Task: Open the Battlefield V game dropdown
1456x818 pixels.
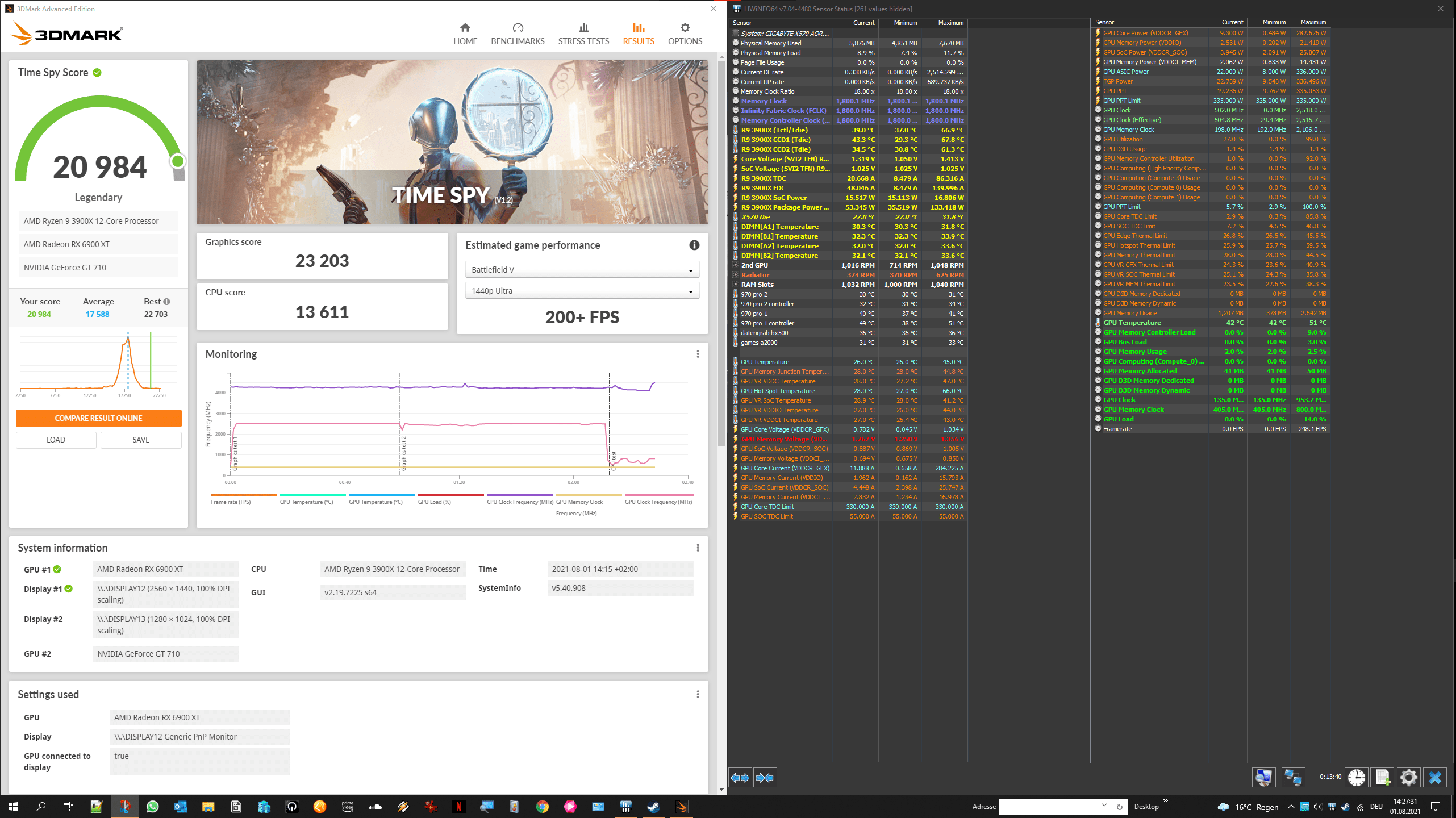Action: (x=582, y=270)
